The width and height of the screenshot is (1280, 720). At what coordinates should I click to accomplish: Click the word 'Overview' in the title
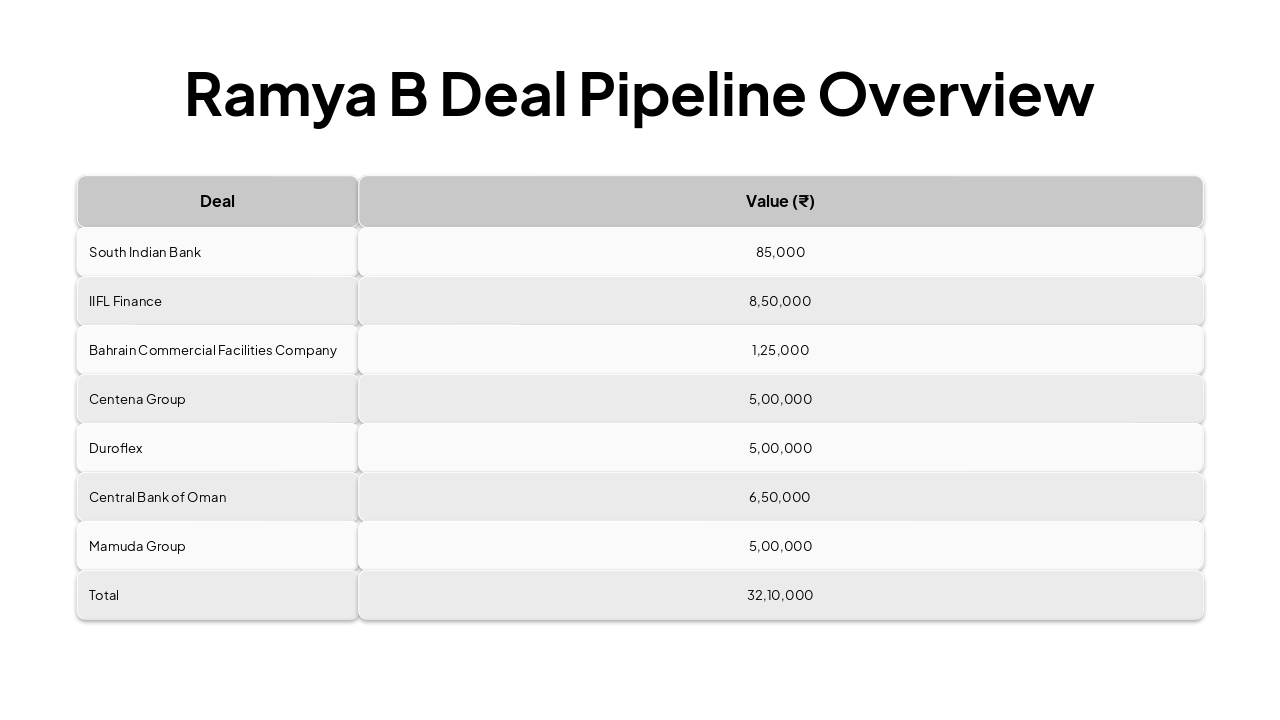pyautogui.click(x=955, y=95)
